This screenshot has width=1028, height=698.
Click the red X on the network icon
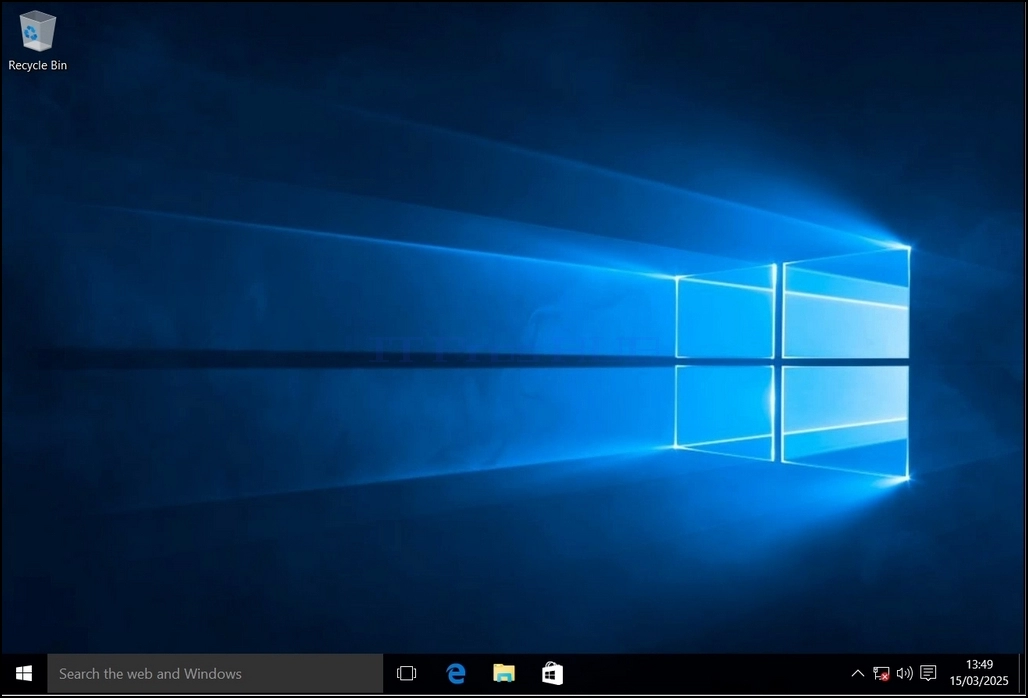[x=885, y=677]
